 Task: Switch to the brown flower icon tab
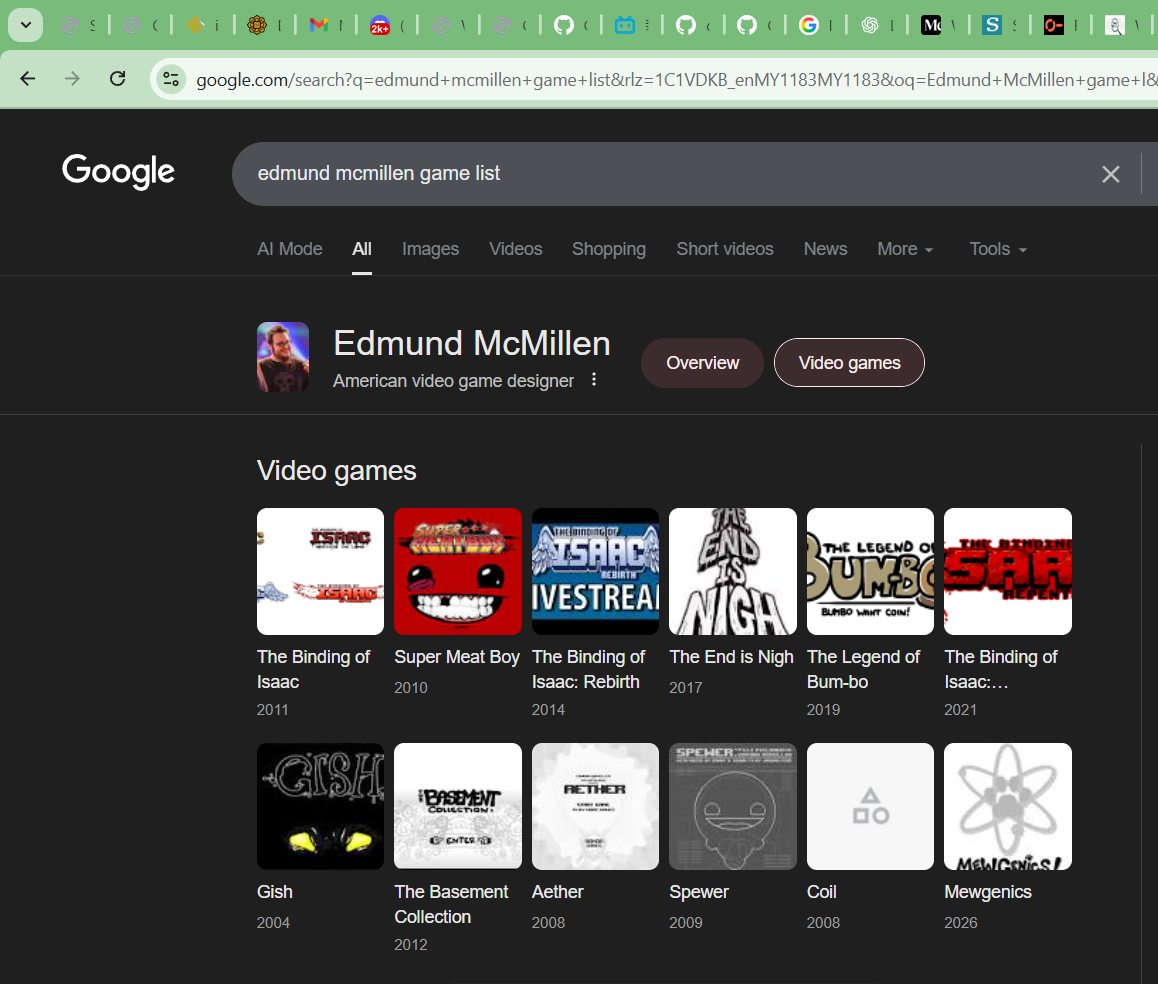coord(257,25)
